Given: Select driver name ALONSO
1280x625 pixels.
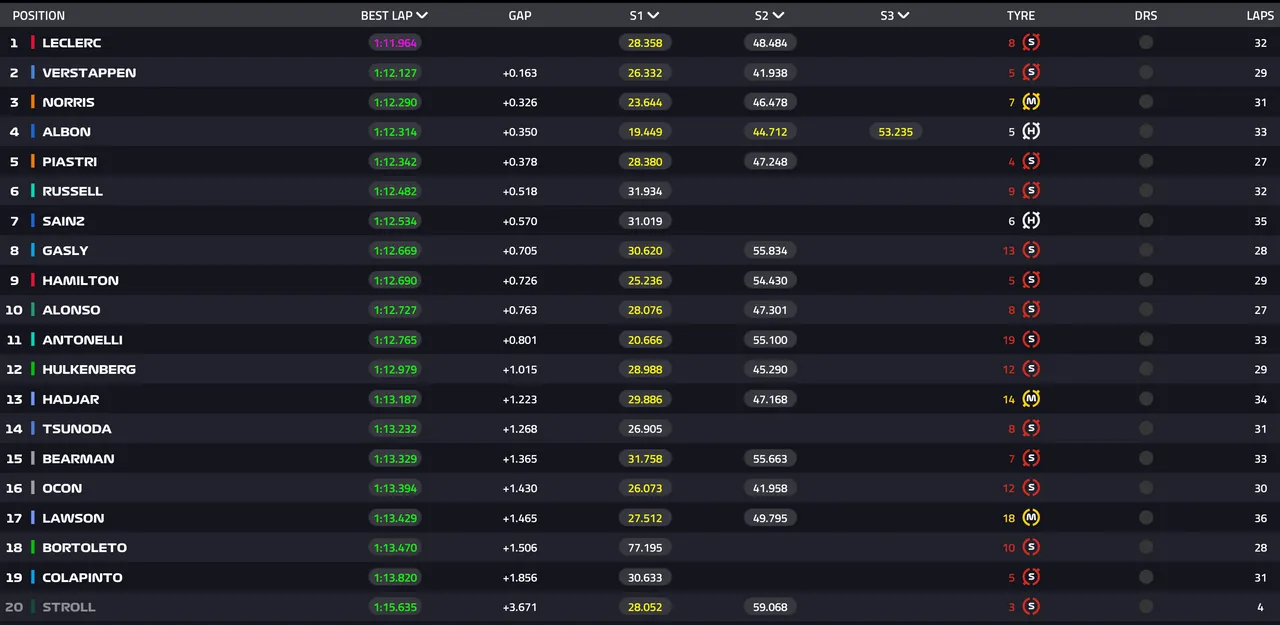Looking at the screenshot, I should pyautogui.click(x=71, y=310).
